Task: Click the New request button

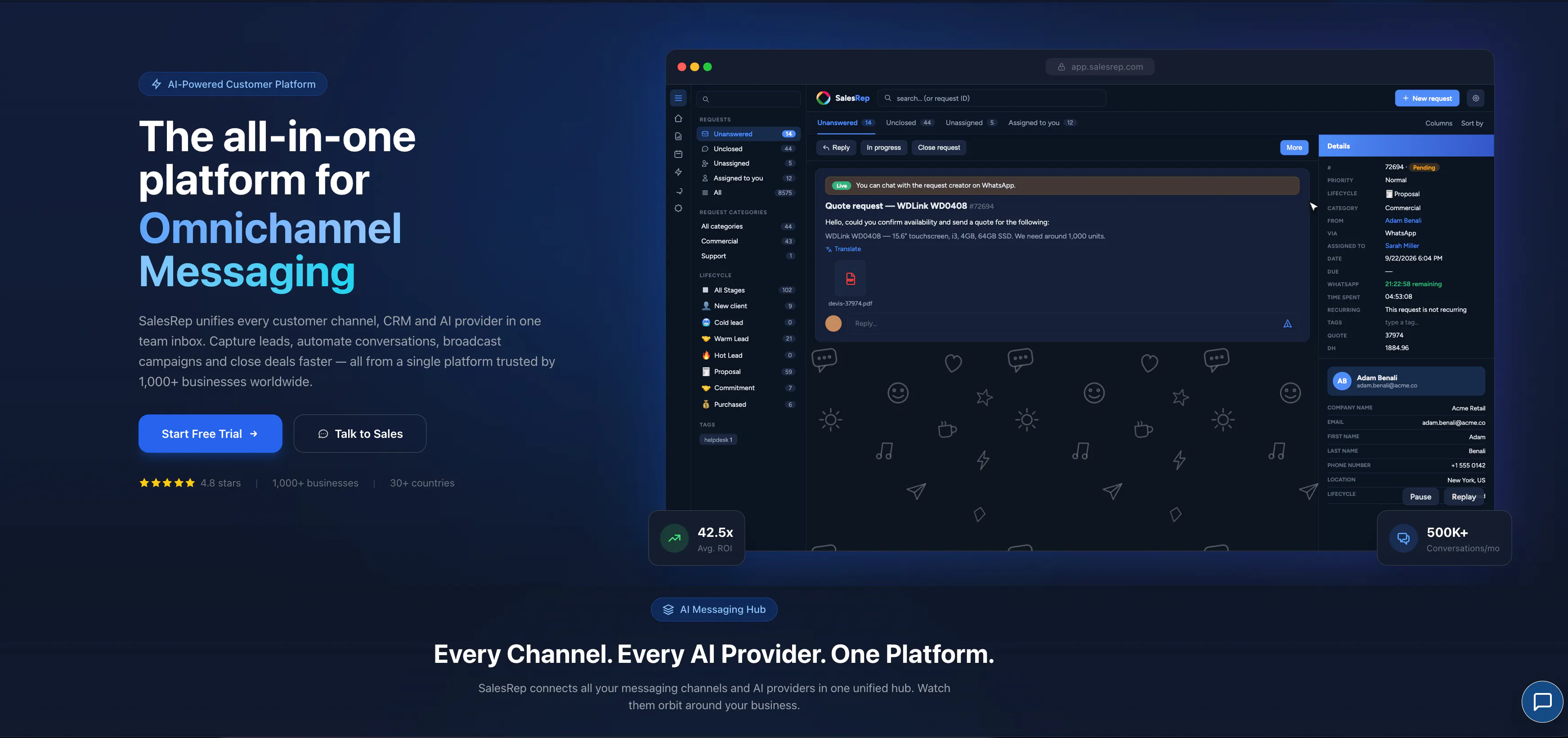Action: point(1427,98)
